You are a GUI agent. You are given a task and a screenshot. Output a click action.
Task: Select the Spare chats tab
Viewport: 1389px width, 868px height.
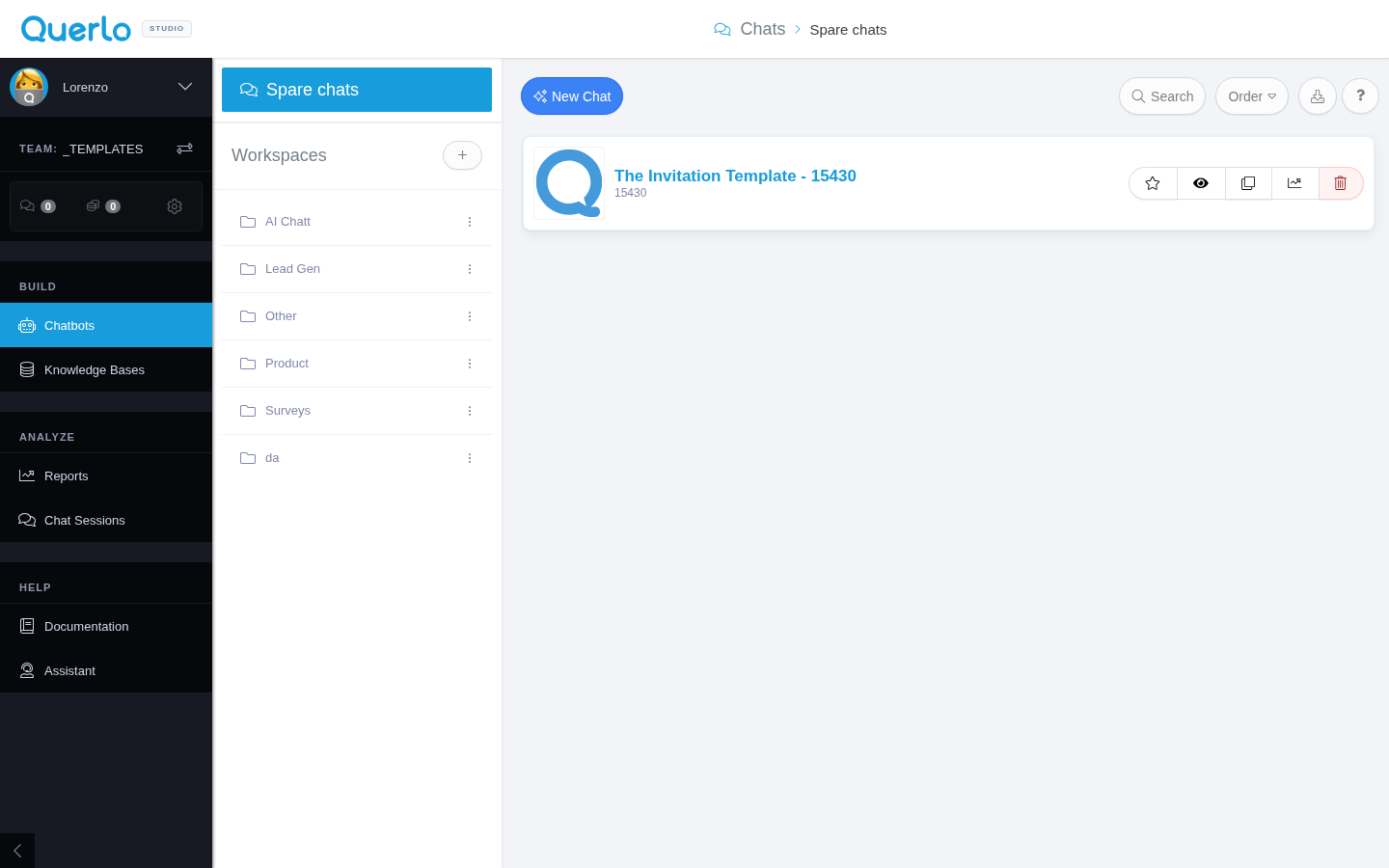tap(357, 90)
